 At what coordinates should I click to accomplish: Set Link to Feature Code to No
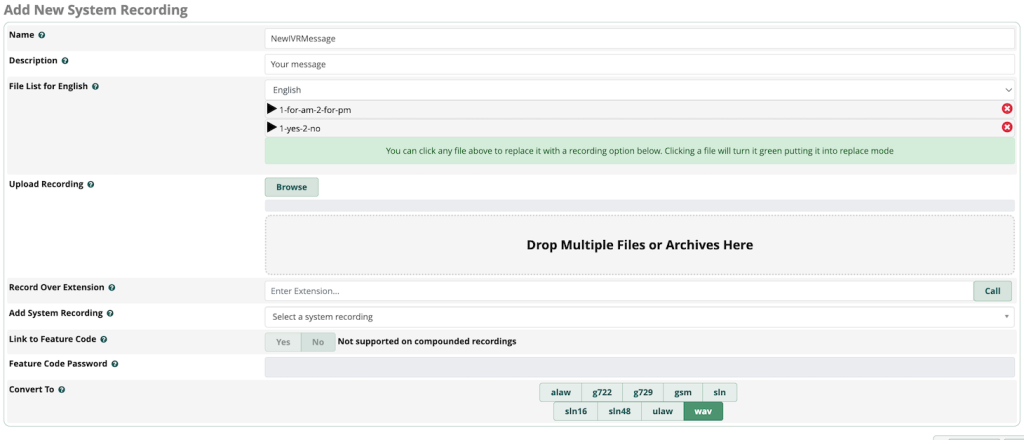coord(317,342)
